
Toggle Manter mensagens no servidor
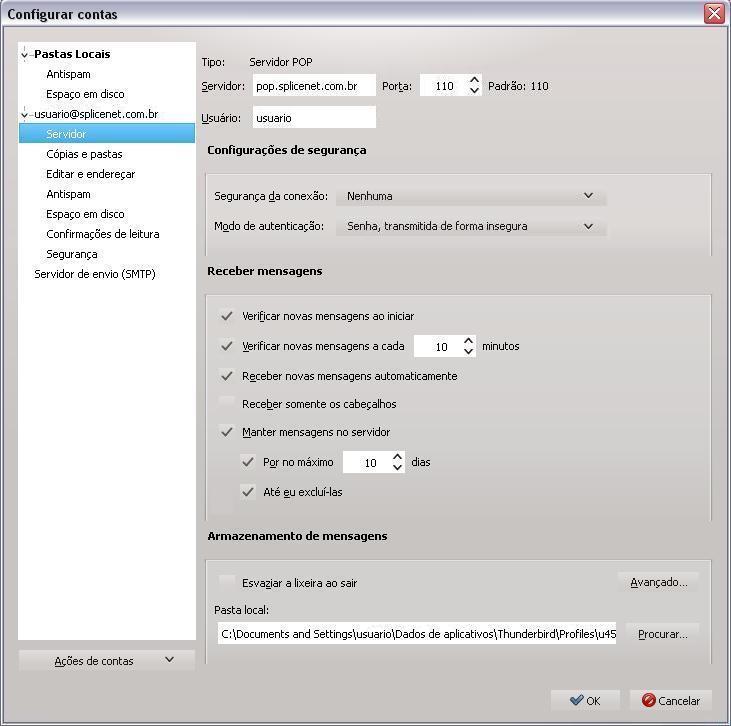pos(227,432)
